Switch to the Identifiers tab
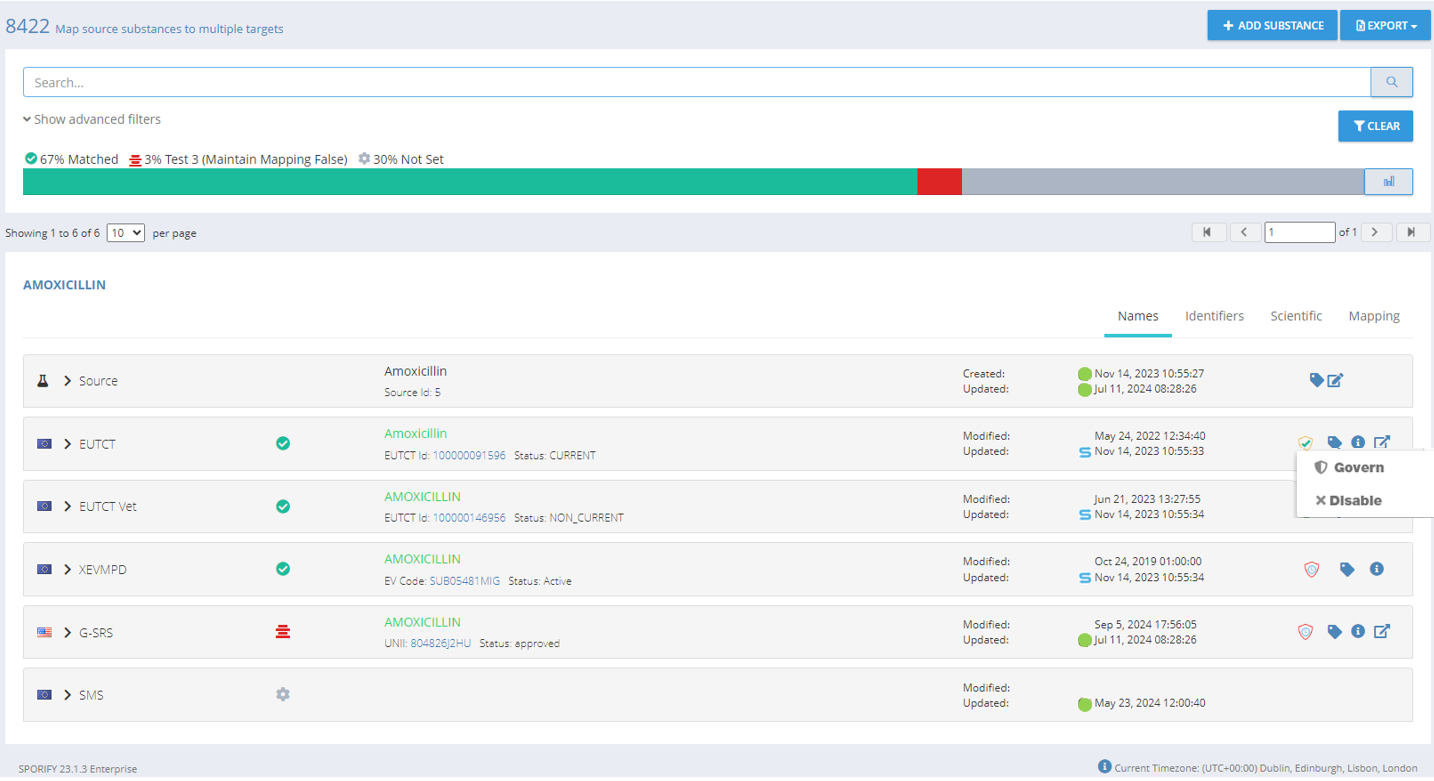Image resolution: width=1434 pixels, height=781 pixels. coord(1214,316)
